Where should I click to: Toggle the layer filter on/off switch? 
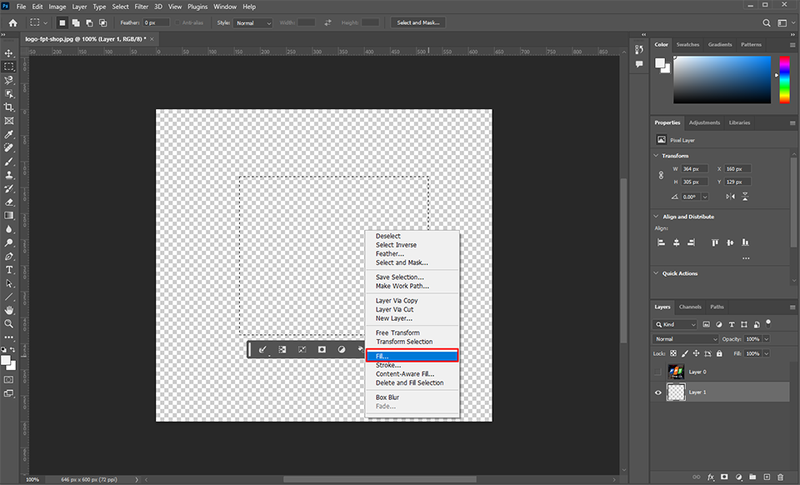point(768,323)
